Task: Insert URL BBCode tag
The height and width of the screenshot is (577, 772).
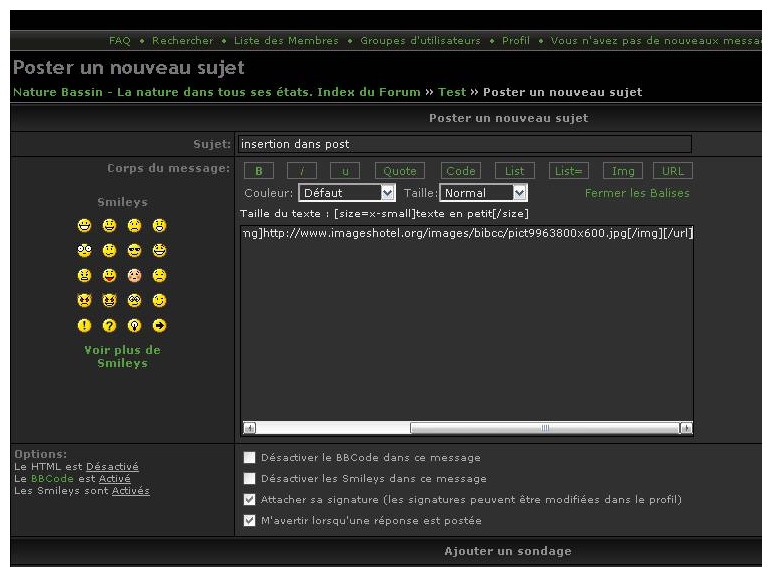Action: tap(673, 171)
